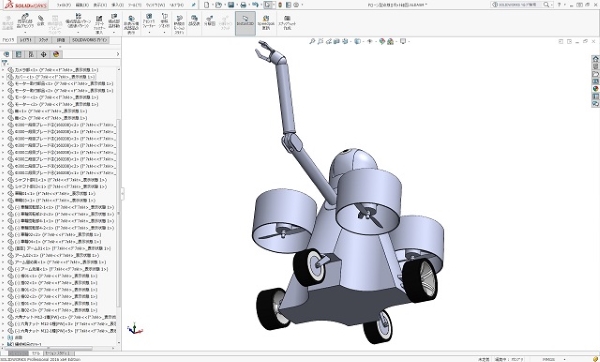Select シャフト部01<1> in the tree

pos(57,180)
